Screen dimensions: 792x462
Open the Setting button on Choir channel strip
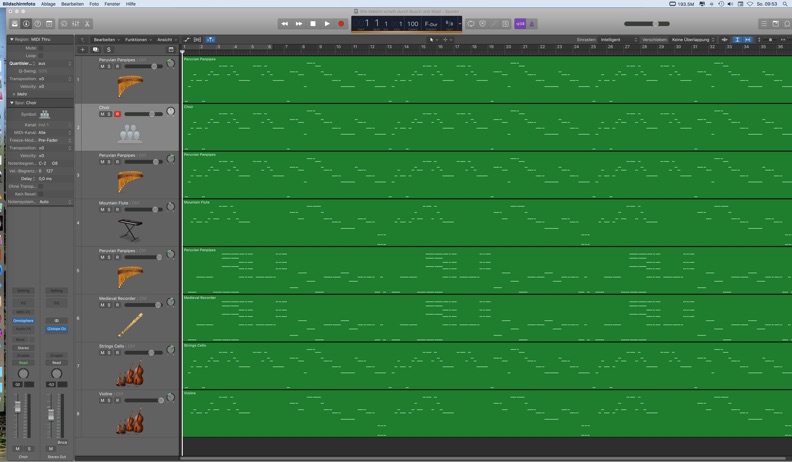coord(23,291)
